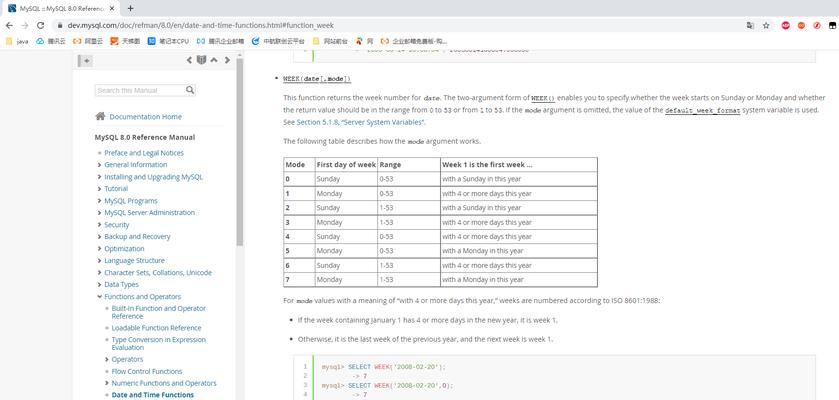839x400 pixels.
Task: Open Loadable Function Reference
Action: point(156,328)
